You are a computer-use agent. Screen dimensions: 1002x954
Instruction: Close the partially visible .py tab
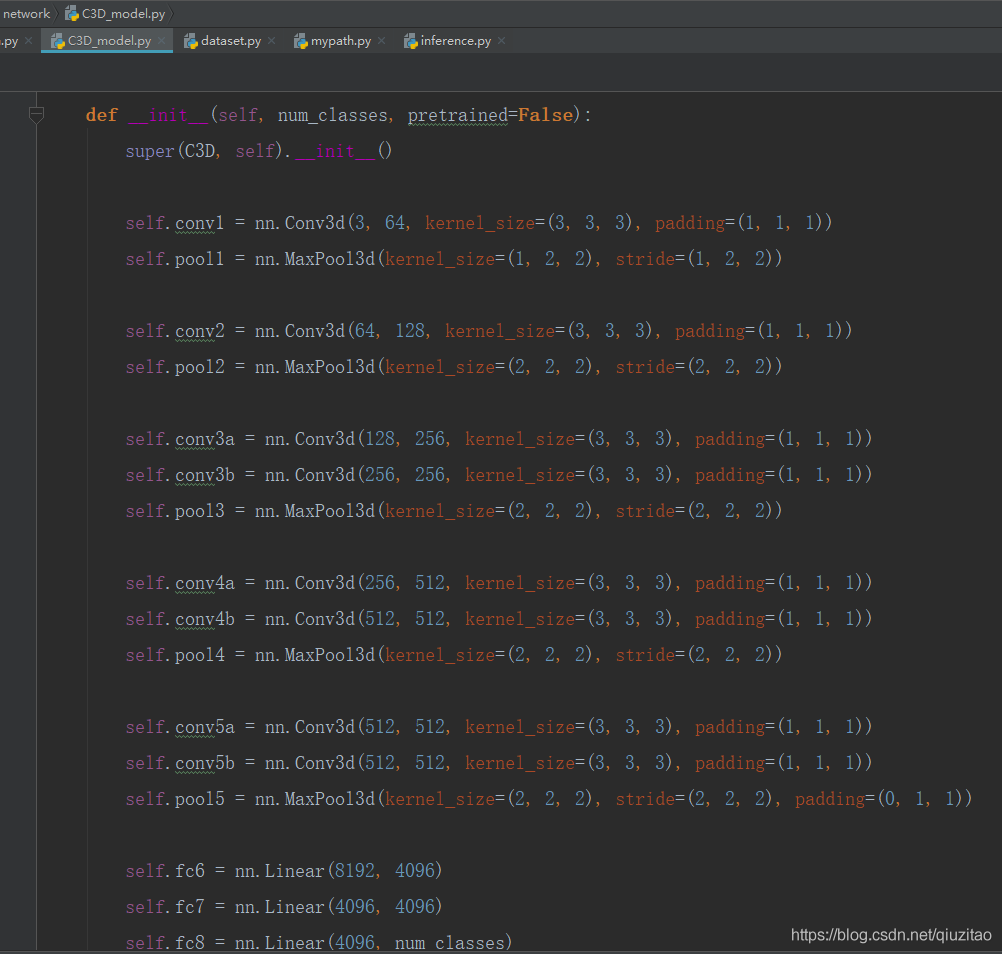[x=28, y=41]
